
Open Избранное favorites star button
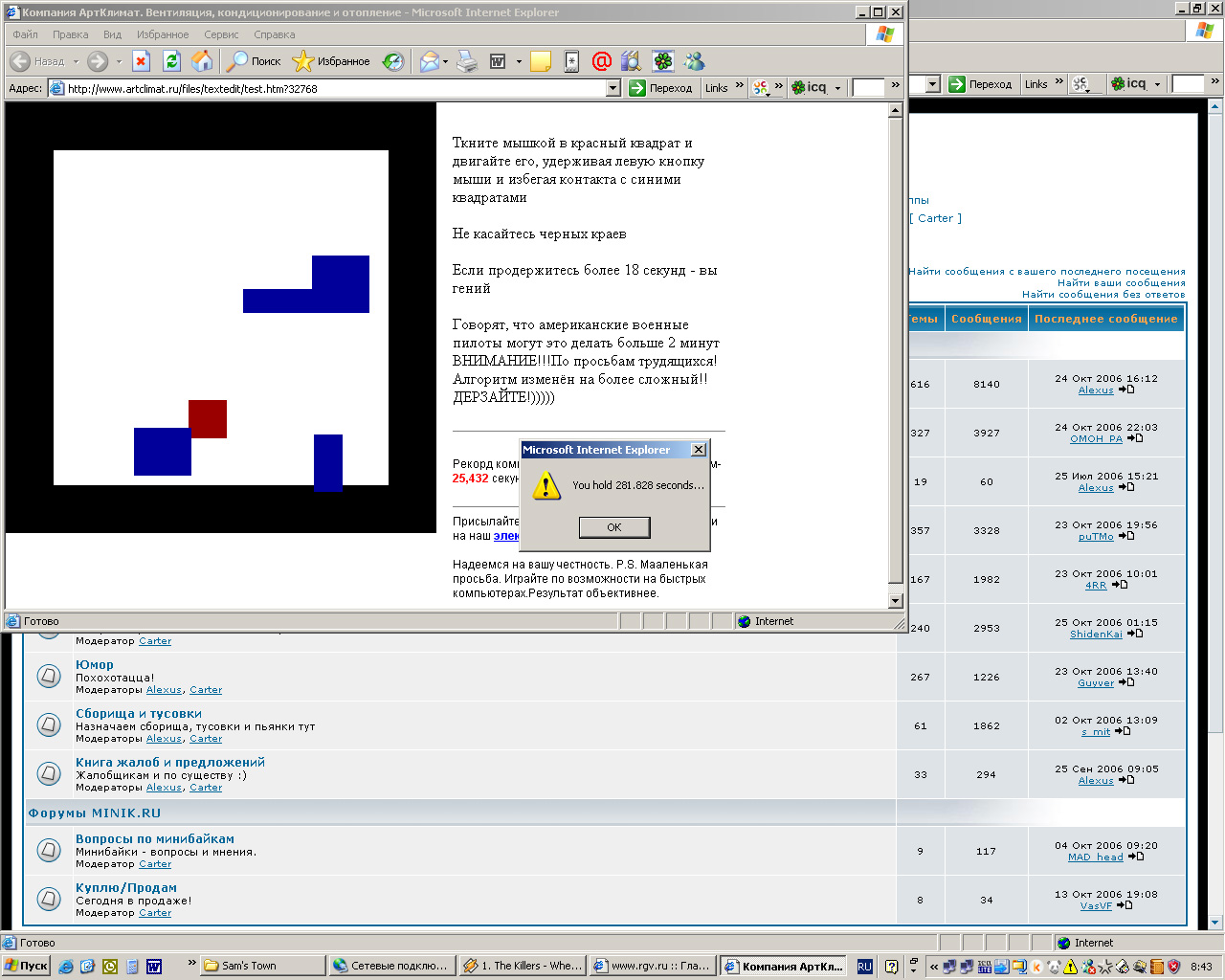coord(331,61)
